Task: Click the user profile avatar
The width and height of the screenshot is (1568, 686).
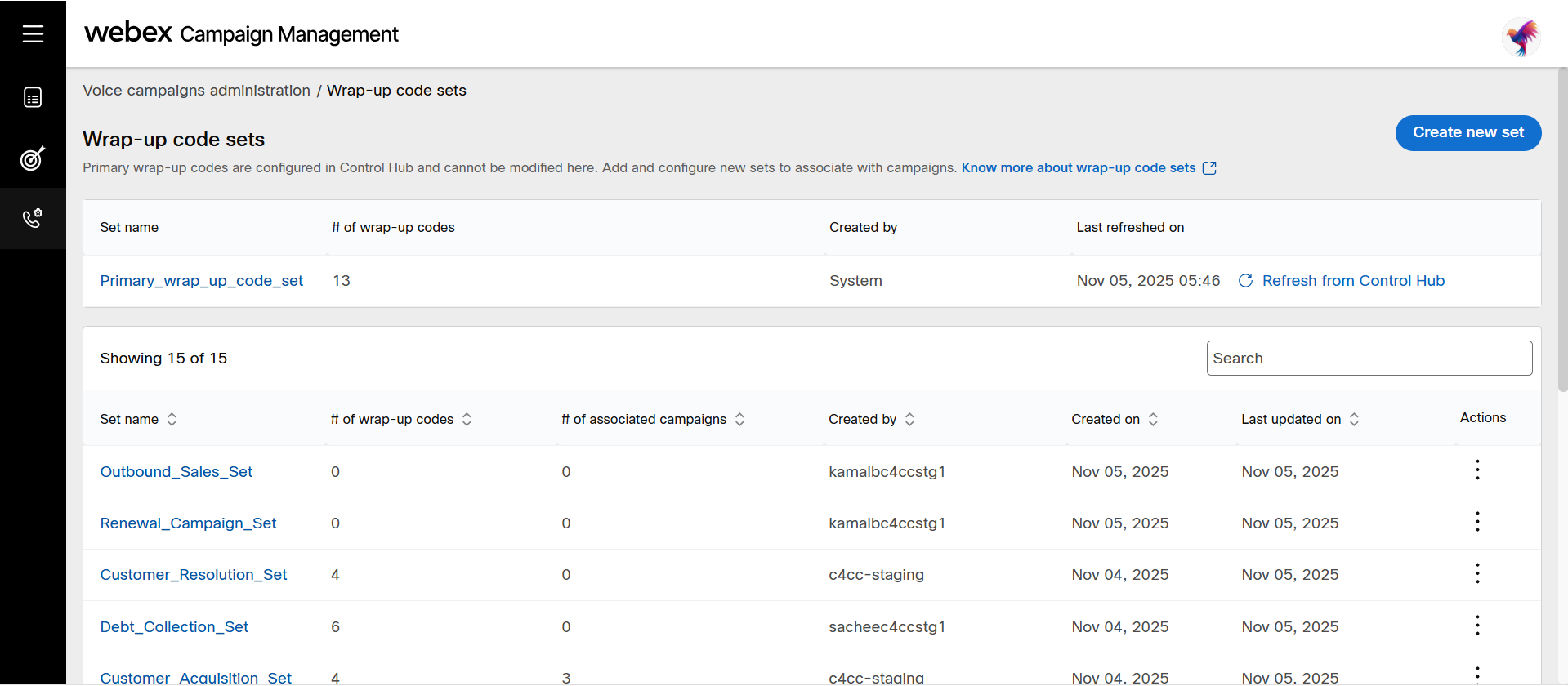Action: (x=1521, y=38)
